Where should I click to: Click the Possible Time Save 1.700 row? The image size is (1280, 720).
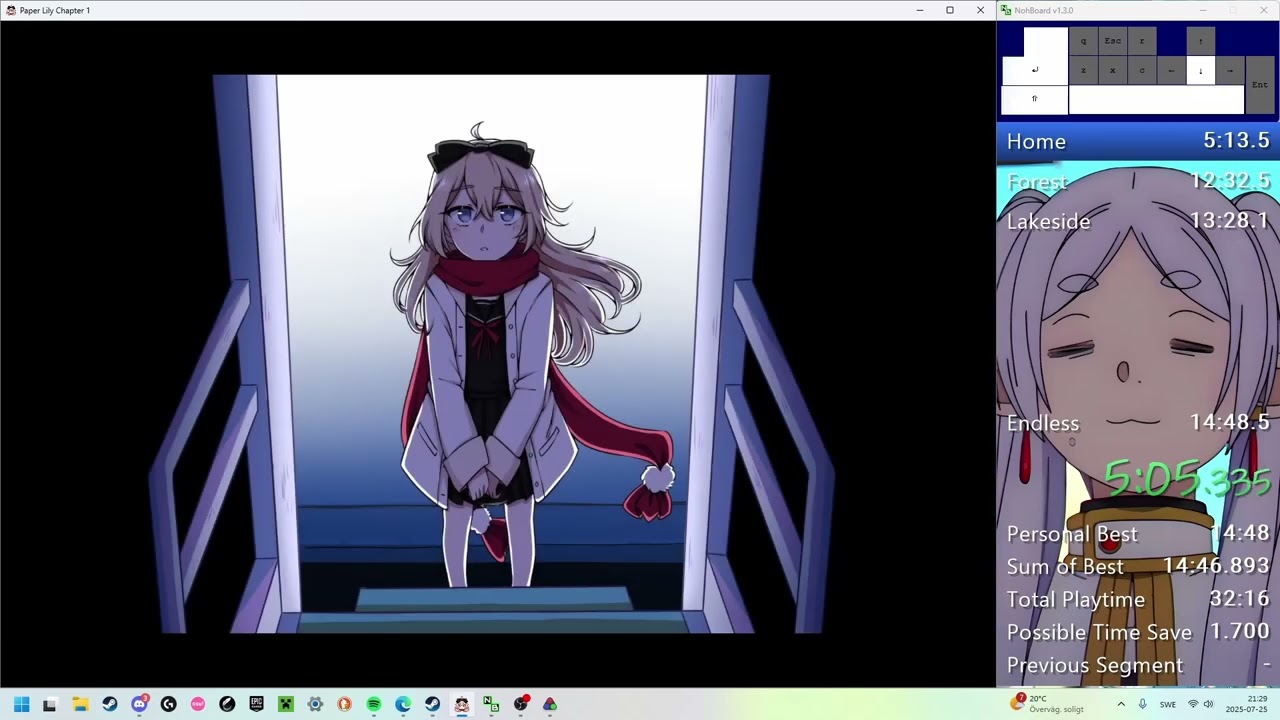[x=1138, y=632]
